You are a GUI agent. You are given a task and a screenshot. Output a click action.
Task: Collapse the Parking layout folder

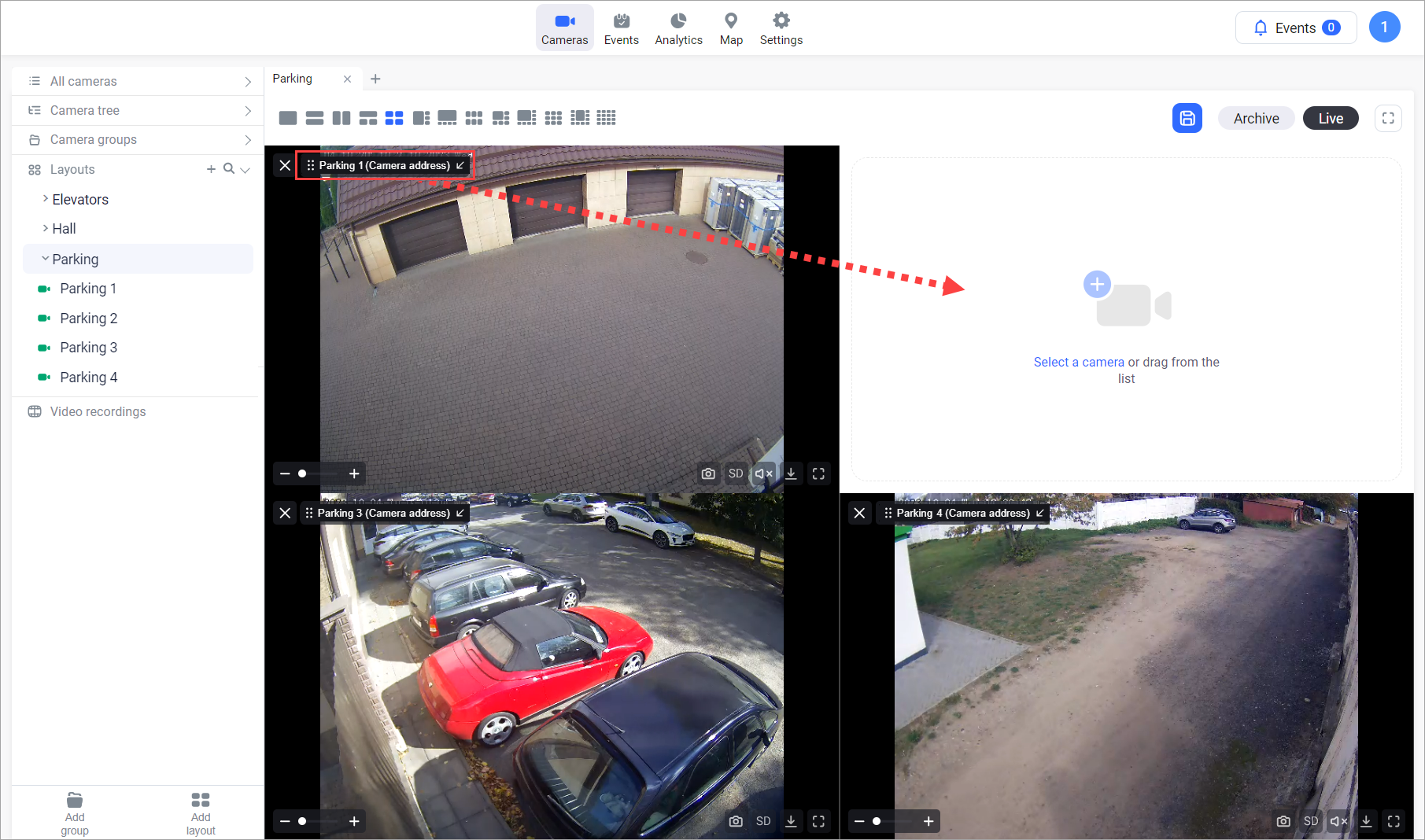tap(46, 259)
